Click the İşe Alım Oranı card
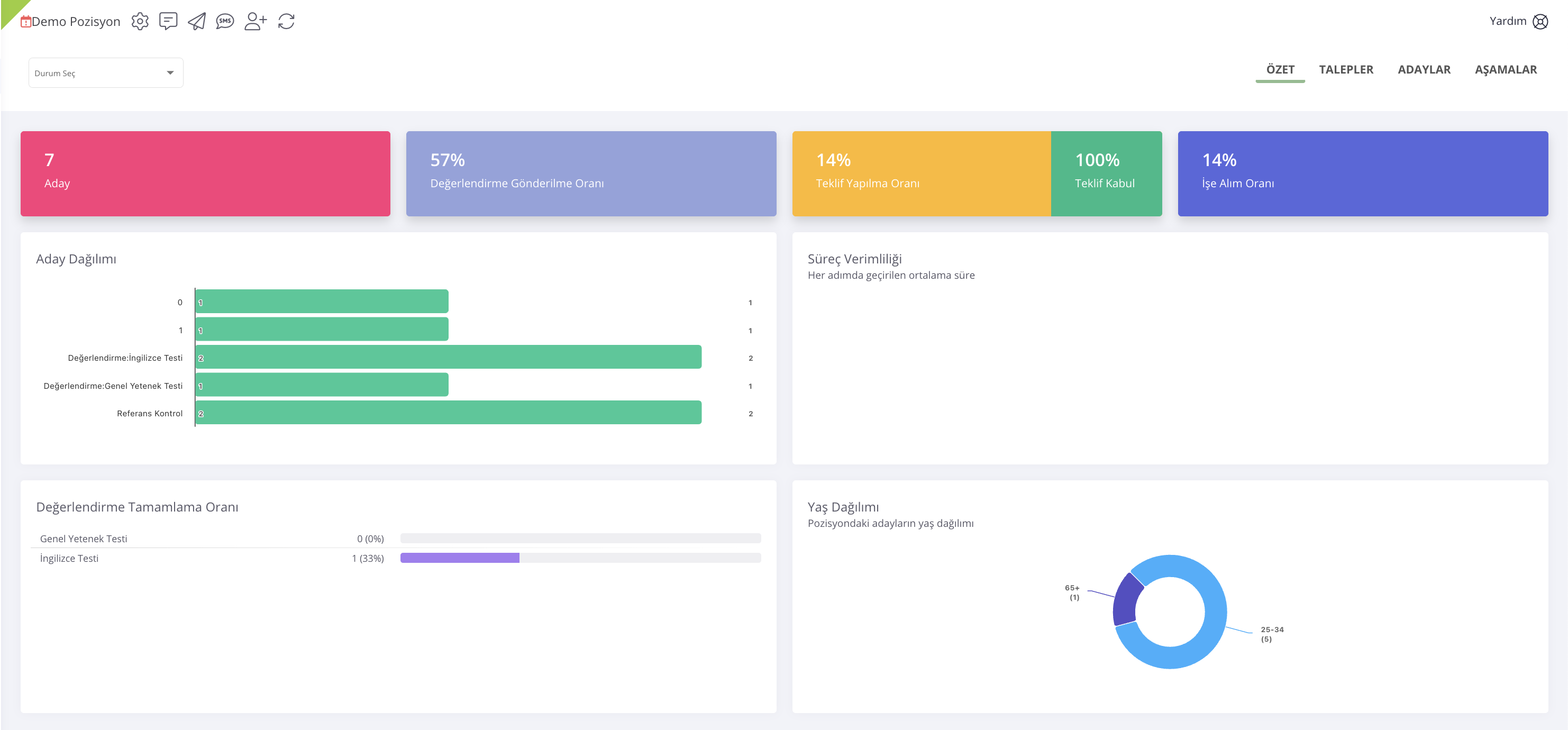 click(1362, 174)
